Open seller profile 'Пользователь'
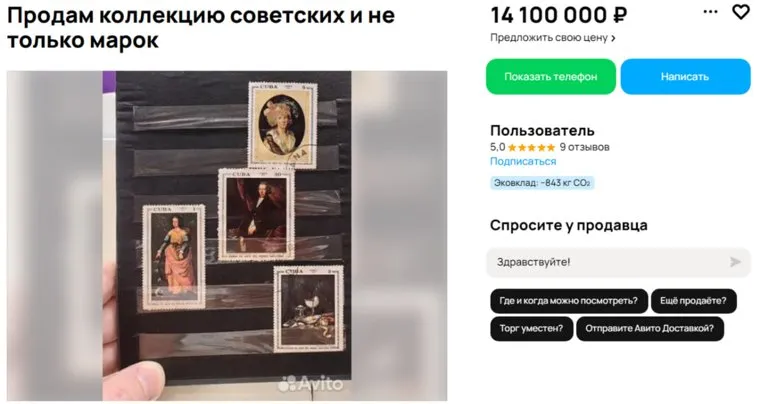760x404 pixels. [x=542, y=131]
